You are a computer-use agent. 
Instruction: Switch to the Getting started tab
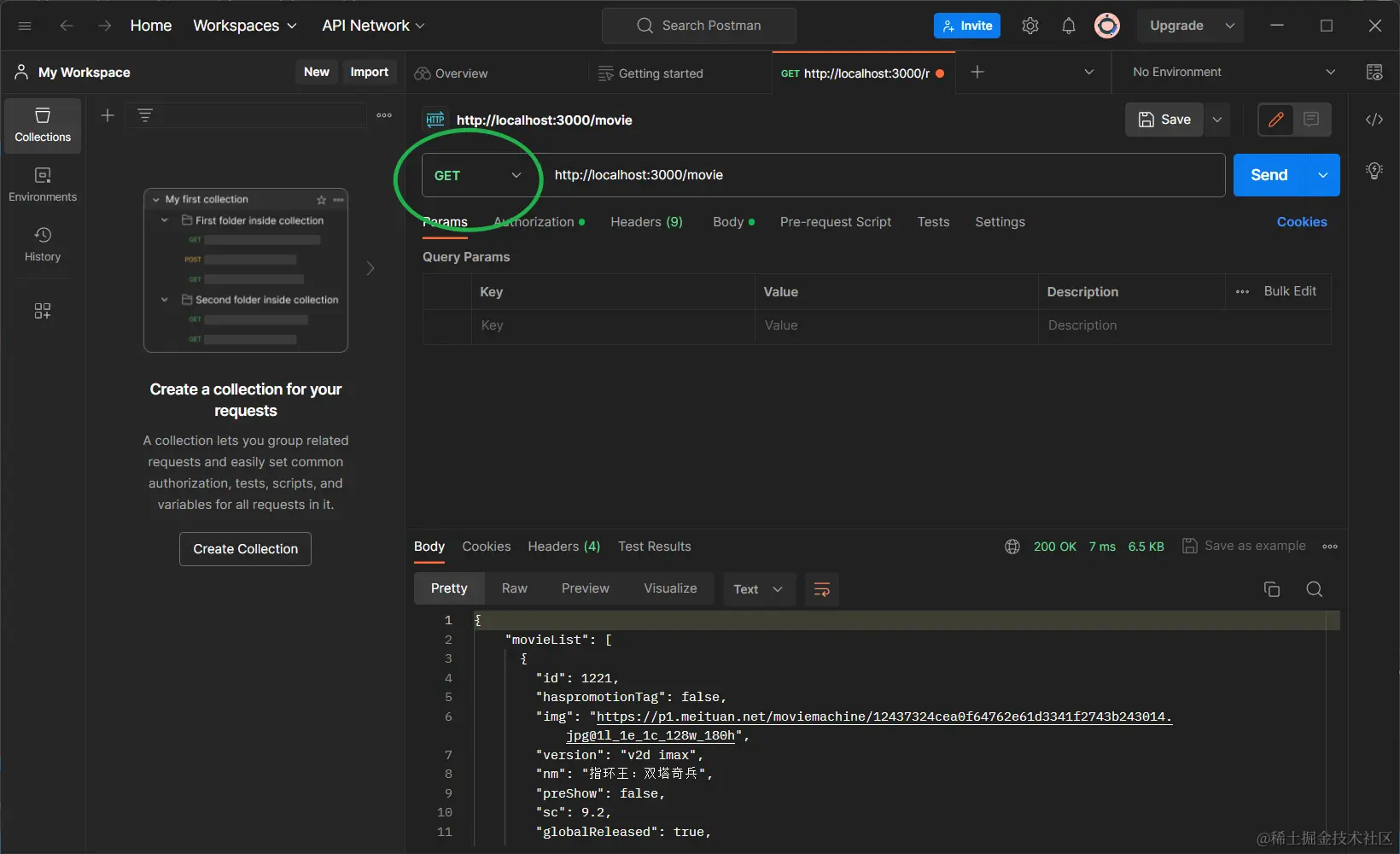tap(651, 73)
